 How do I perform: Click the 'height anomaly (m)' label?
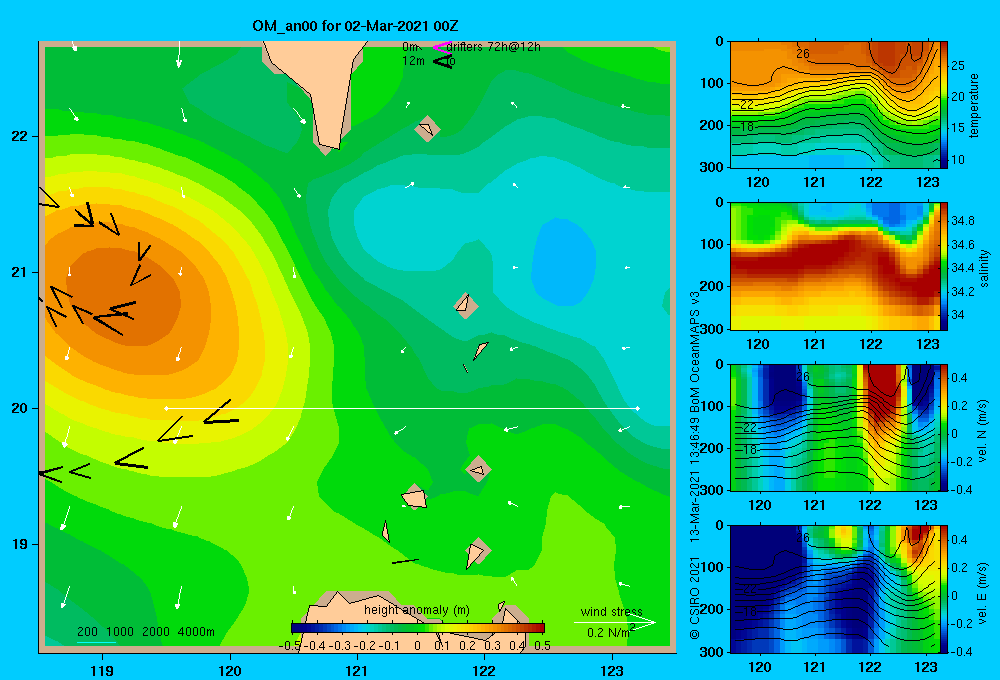pyautogui.click(x=417, y=610)
